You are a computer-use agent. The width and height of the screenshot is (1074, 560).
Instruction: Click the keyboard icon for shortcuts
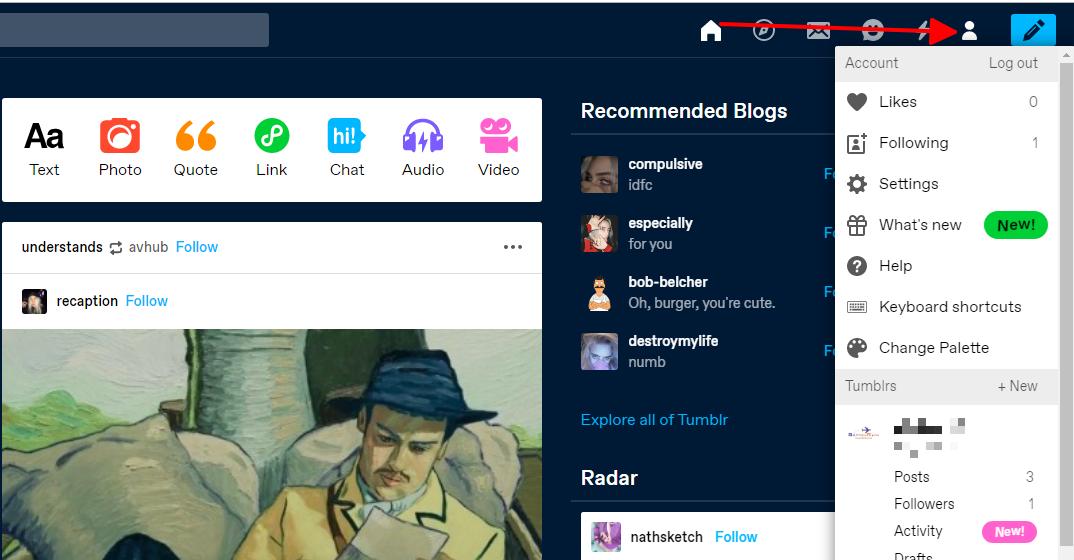pyautogui.click(x=857, y=307)
